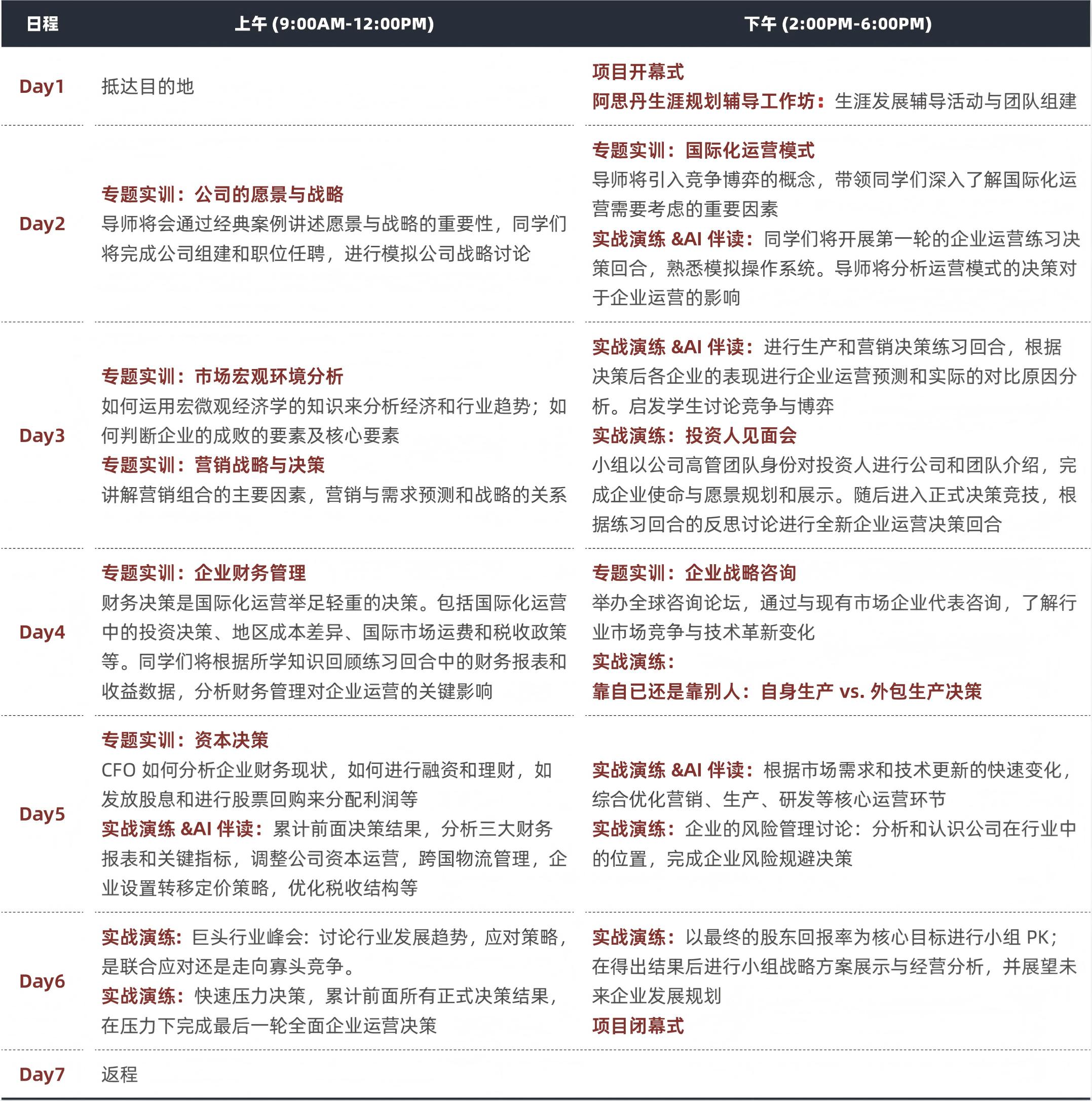Select the Day7 row label
Screen dimensions: 1092x1101
(42, 1074)
